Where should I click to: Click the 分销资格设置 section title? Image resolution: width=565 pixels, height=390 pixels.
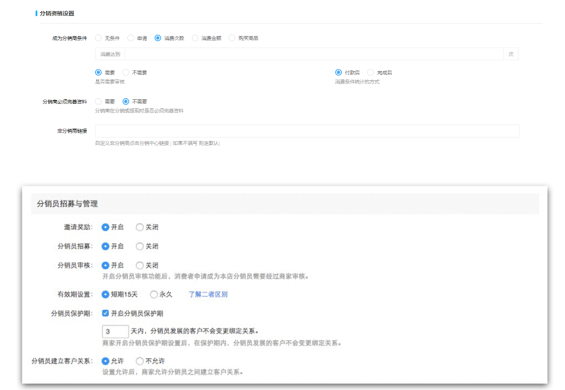[x=57, y=13]
